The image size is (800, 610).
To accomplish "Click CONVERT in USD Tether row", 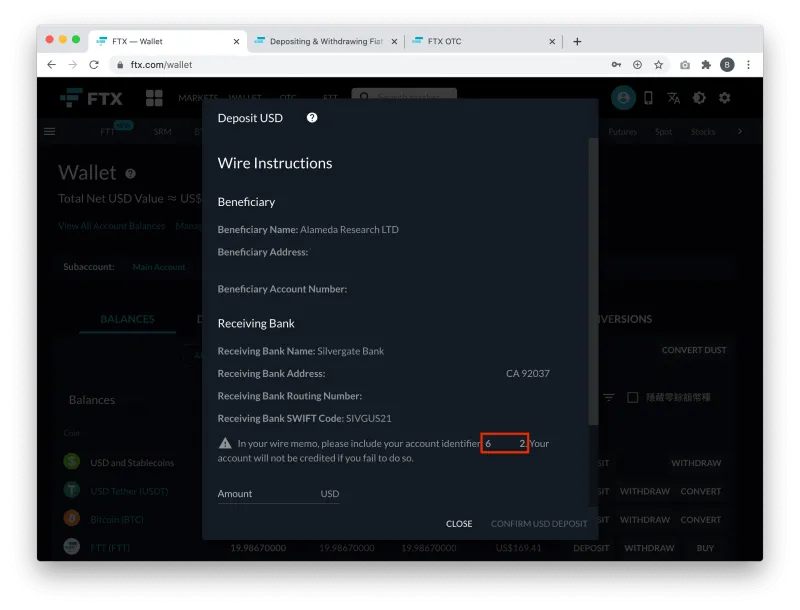I will (701, 491).
